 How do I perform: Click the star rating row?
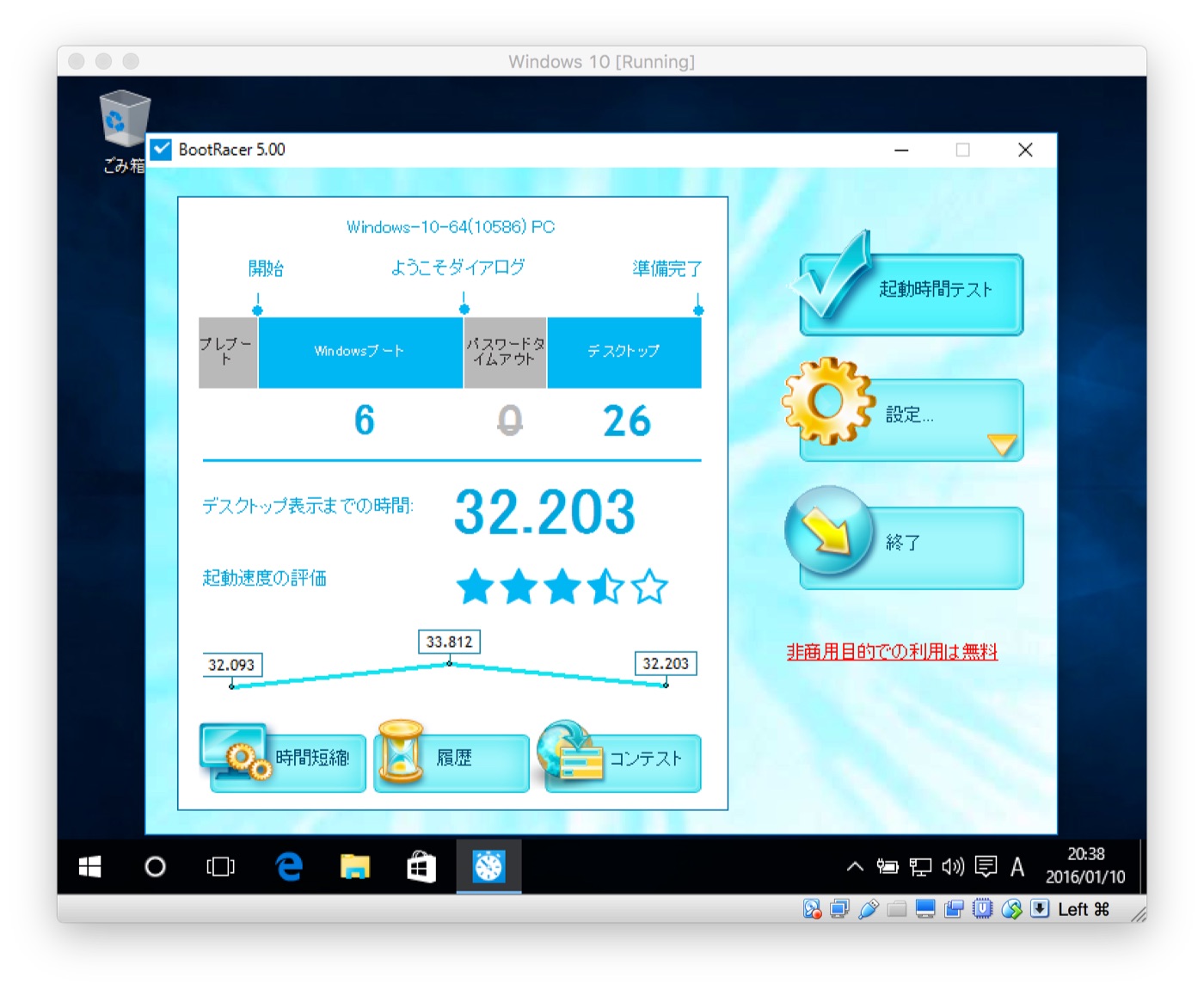point(562,587)
